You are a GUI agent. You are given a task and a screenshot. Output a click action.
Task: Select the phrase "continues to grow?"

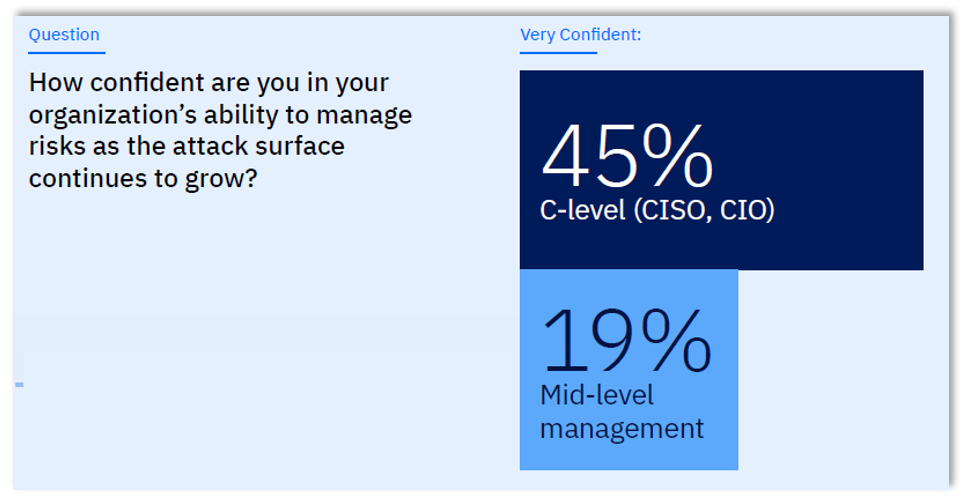click(143, 179)
